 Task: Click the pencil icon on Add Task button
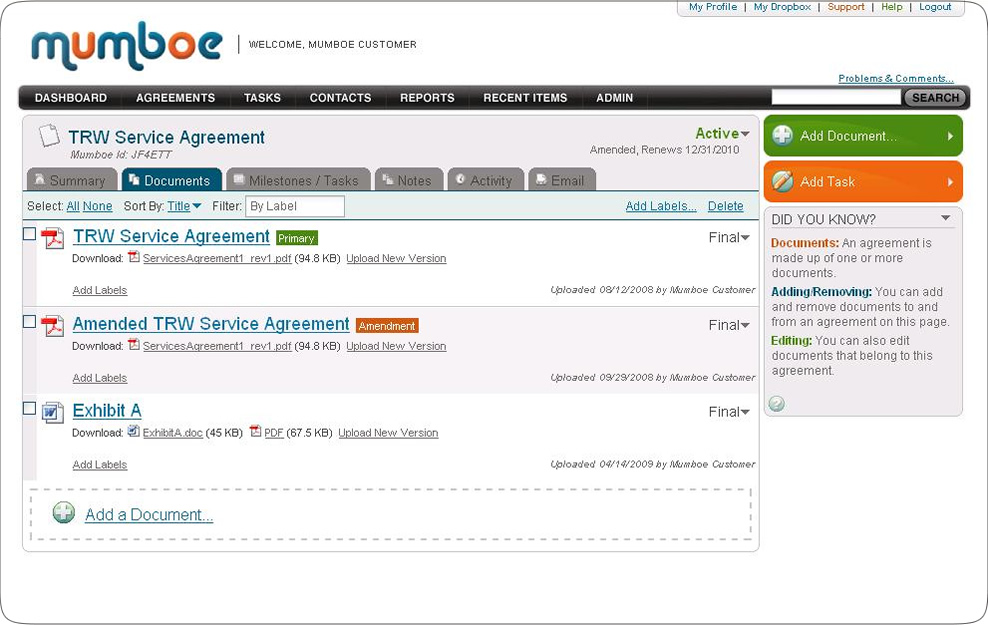[783, 181]
